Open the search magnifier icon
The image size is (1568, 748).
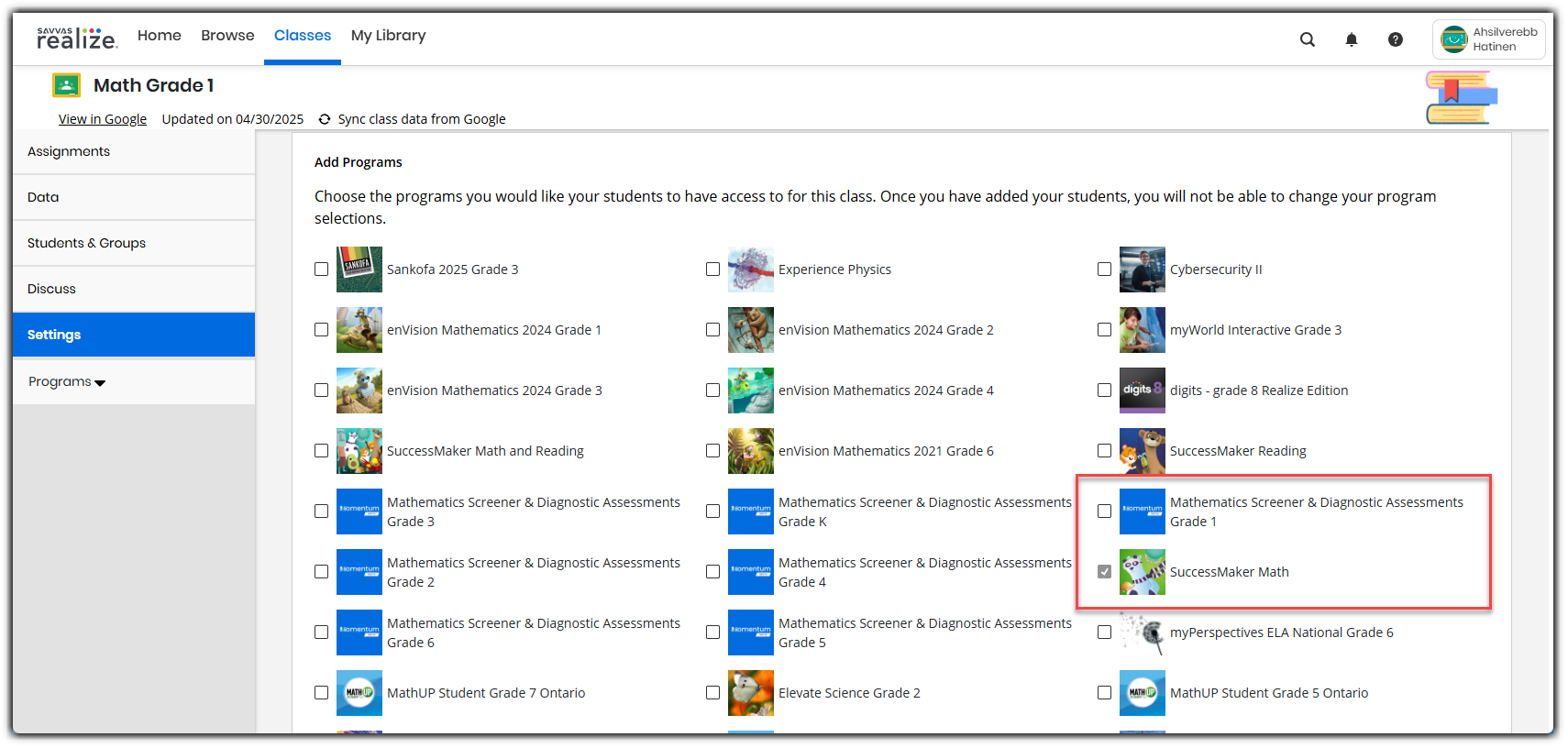pos(1307,39)
